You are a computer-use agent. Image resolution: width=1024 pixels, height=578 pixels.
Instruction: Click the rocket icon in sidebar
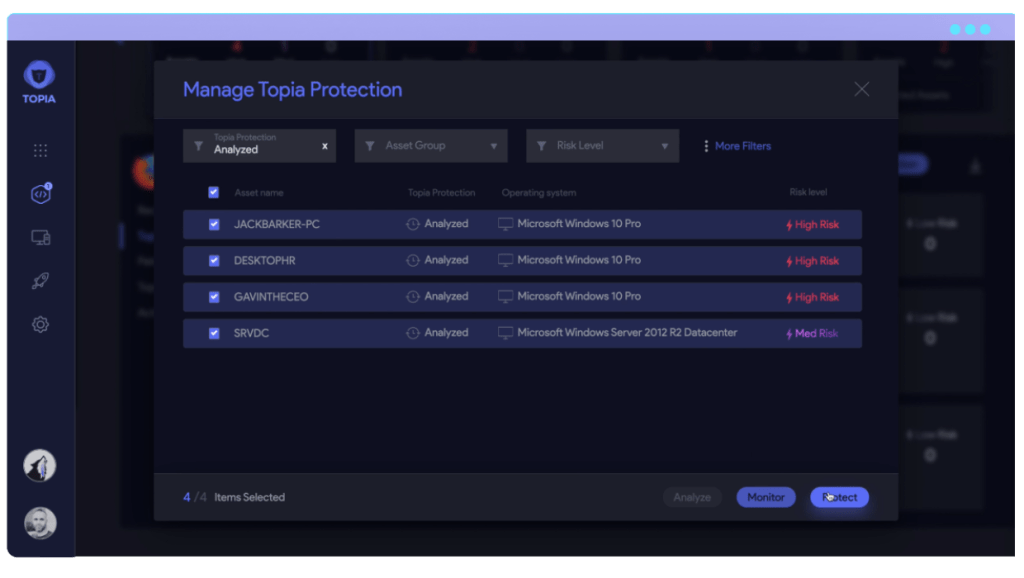40,281
